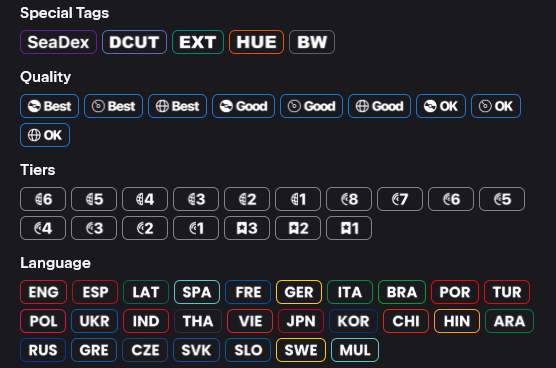Screen dimensions: 556x368
Task: Pick the KOR language tag
Action: (x=353, y=321)
